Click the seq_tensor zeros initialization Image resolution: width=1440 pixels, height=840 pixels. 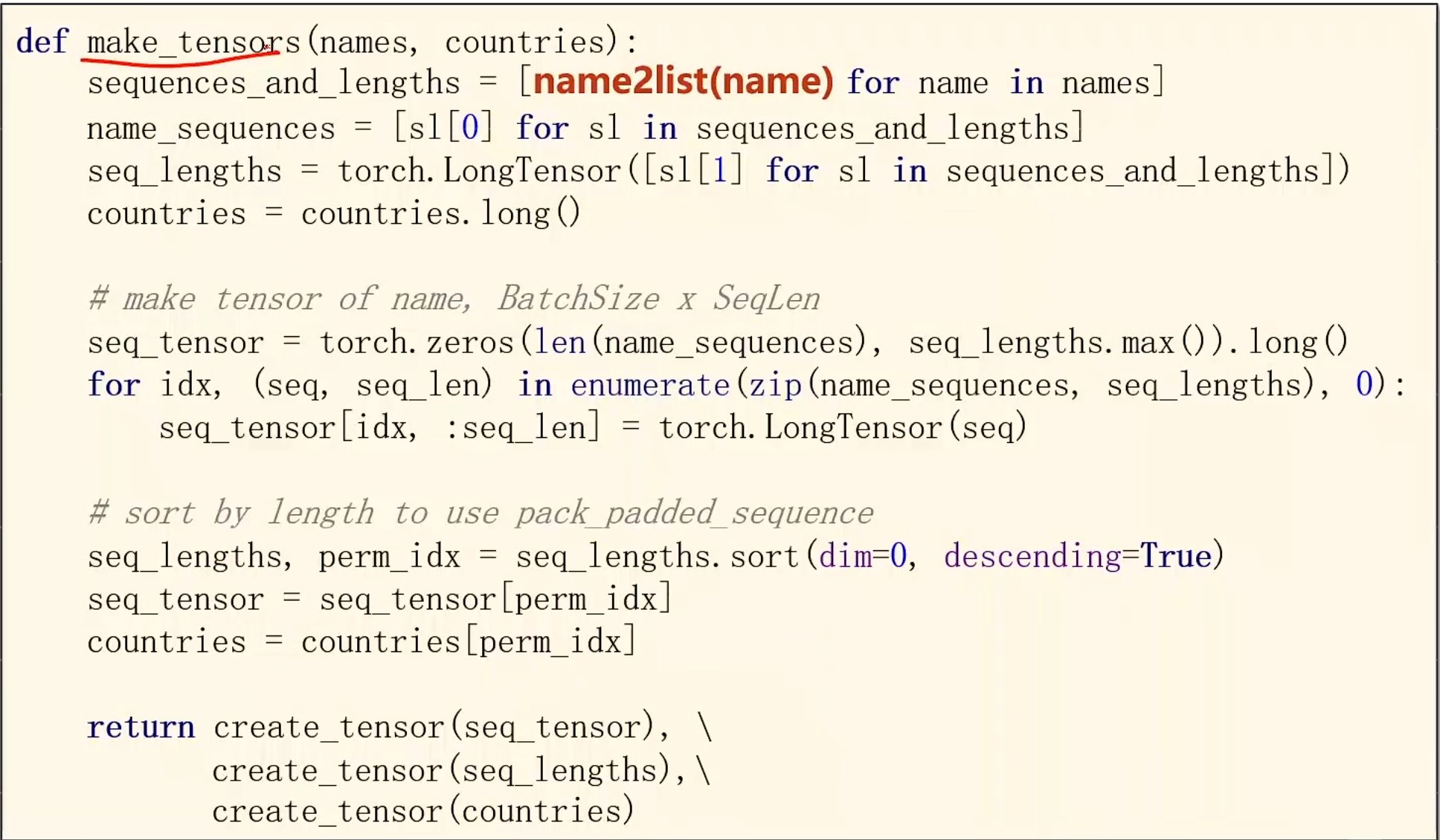click(720, 342)
